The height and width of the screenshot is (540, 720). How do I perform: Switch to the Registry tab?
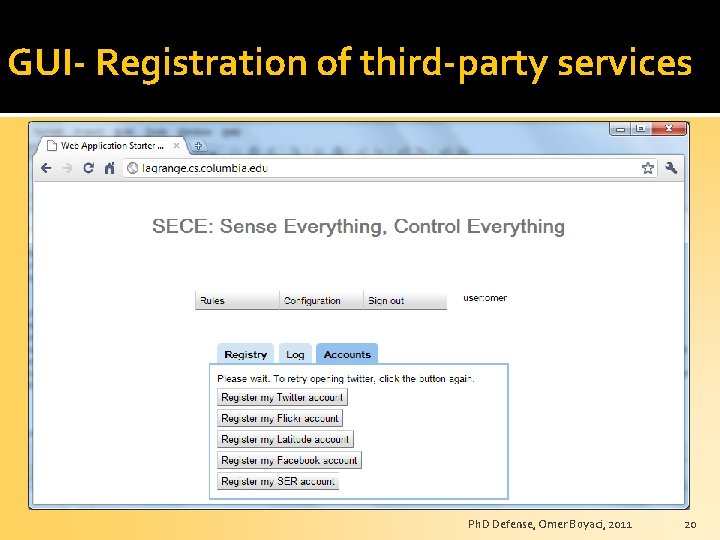[x=245, y=354]
